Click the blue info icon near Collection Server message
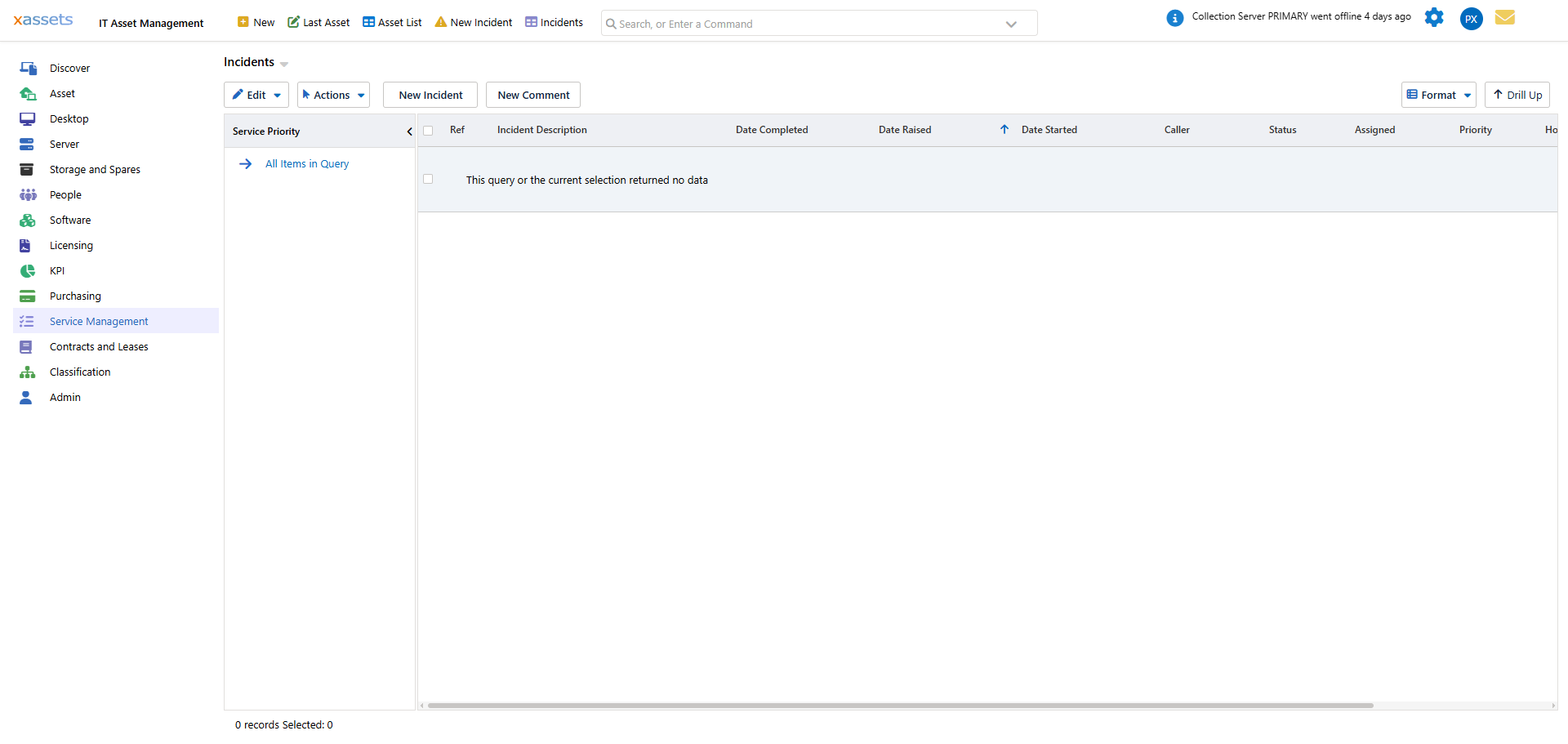 1174,17
